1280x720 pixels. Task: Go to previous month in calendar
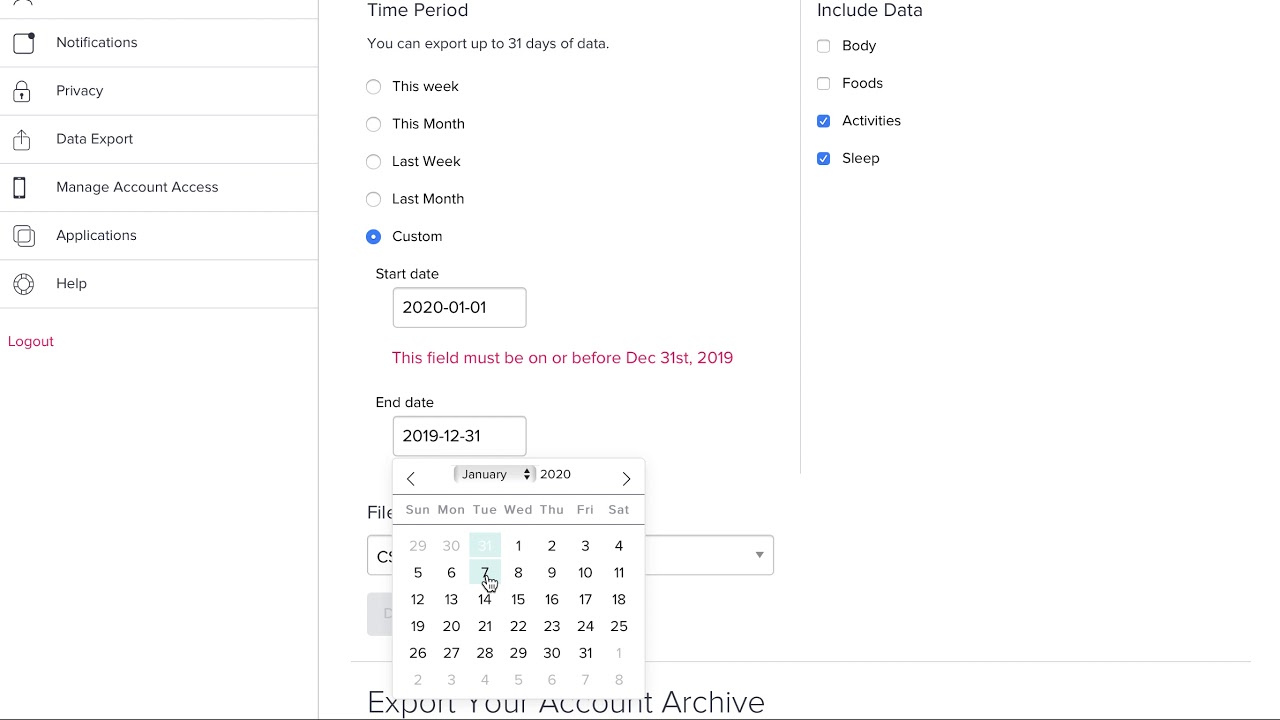point(411,478)
